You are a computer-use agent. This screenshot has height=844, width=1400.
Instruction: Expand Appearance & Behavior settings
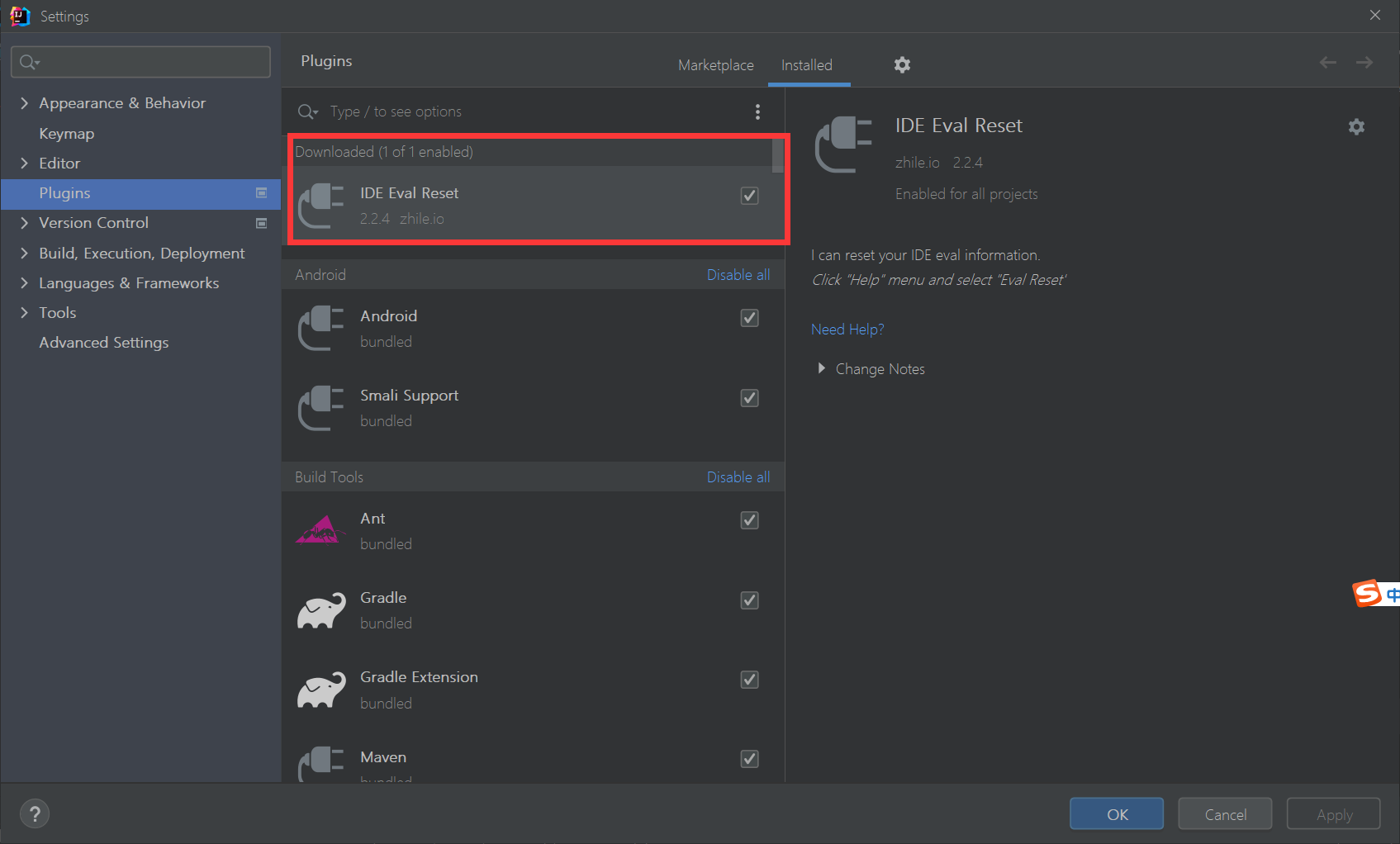[24, 103]
